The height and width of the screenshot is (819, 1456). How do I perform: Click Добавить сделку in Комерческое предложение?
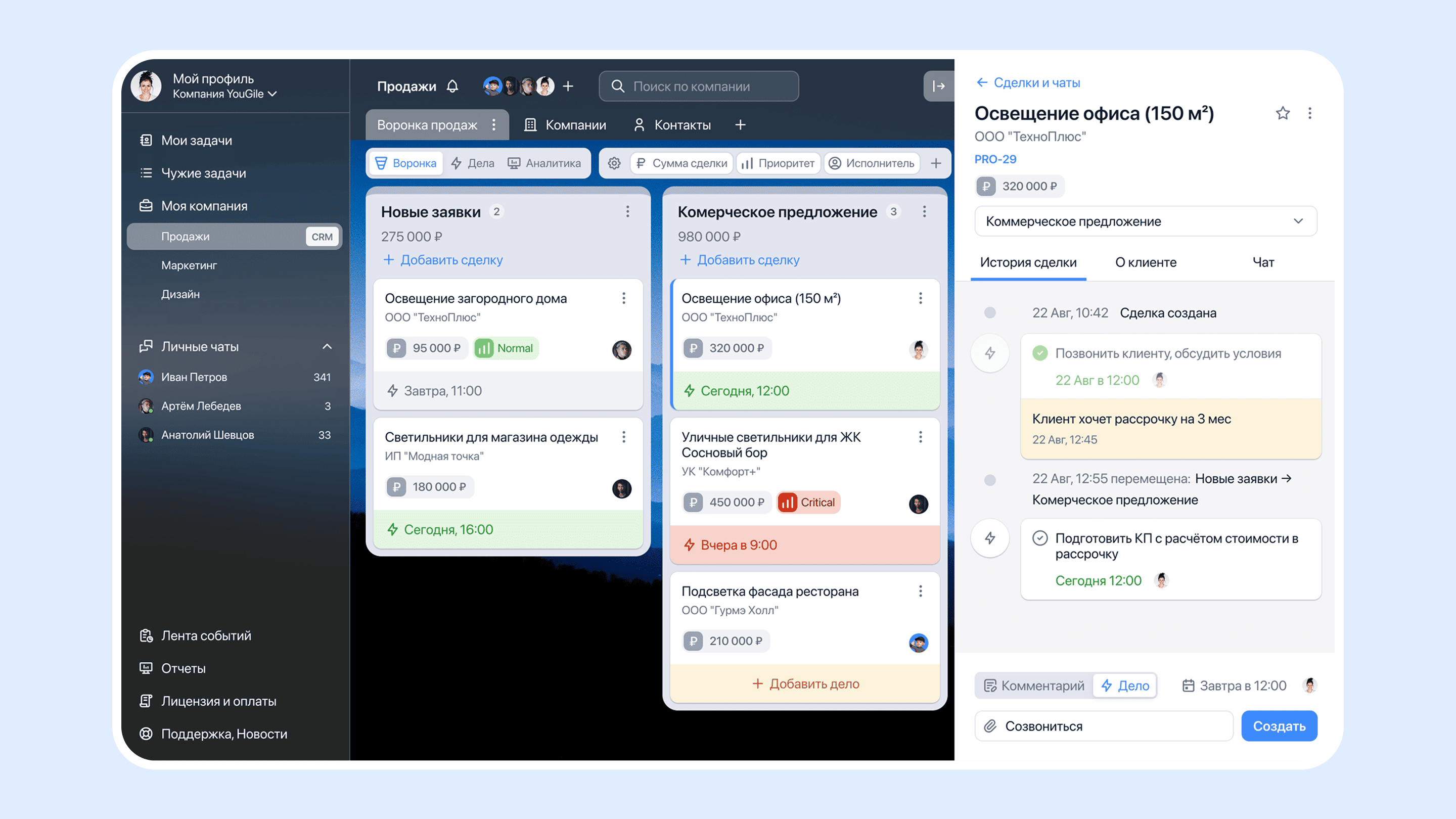click(740, 260)
